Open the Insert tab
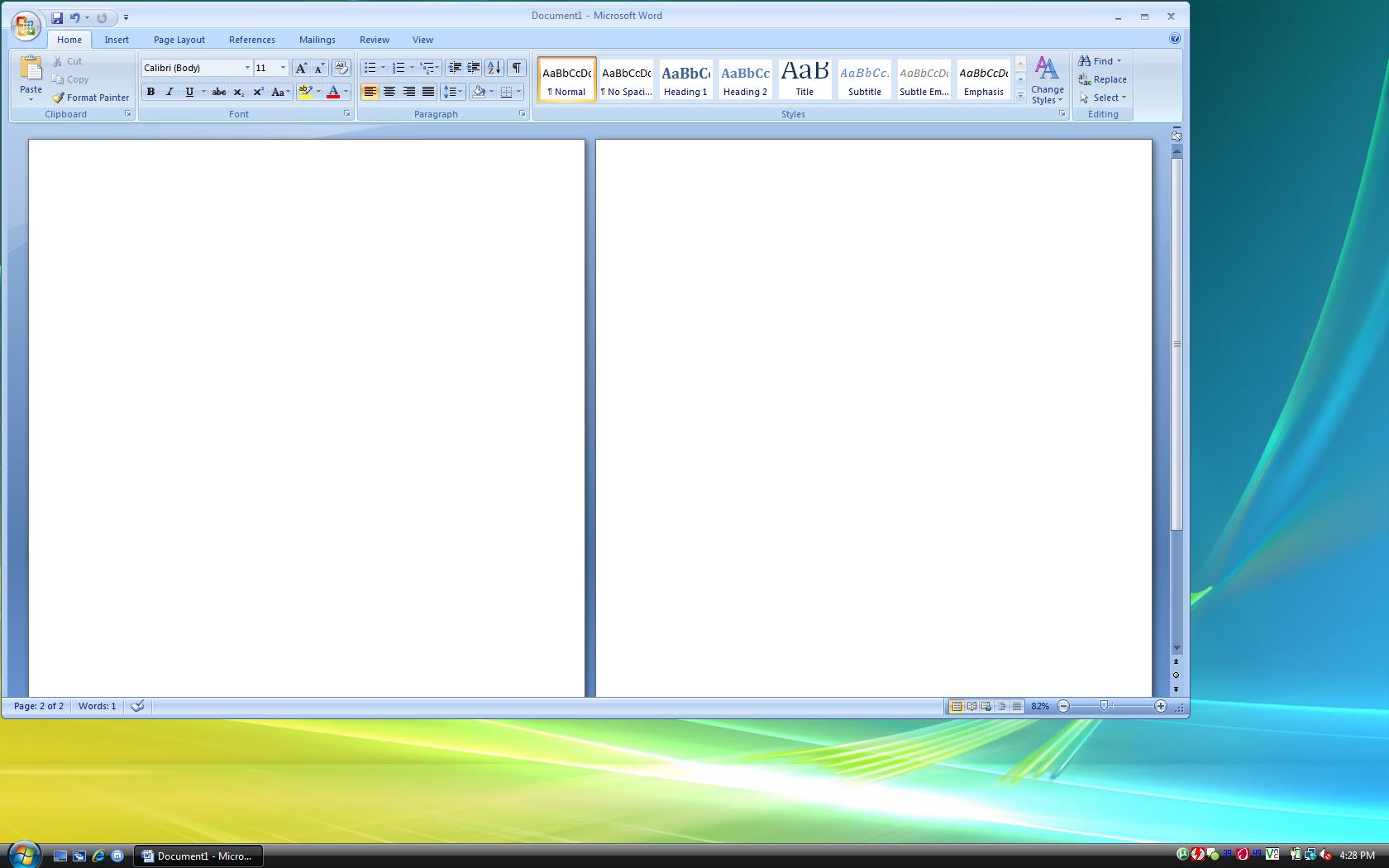 117,40
